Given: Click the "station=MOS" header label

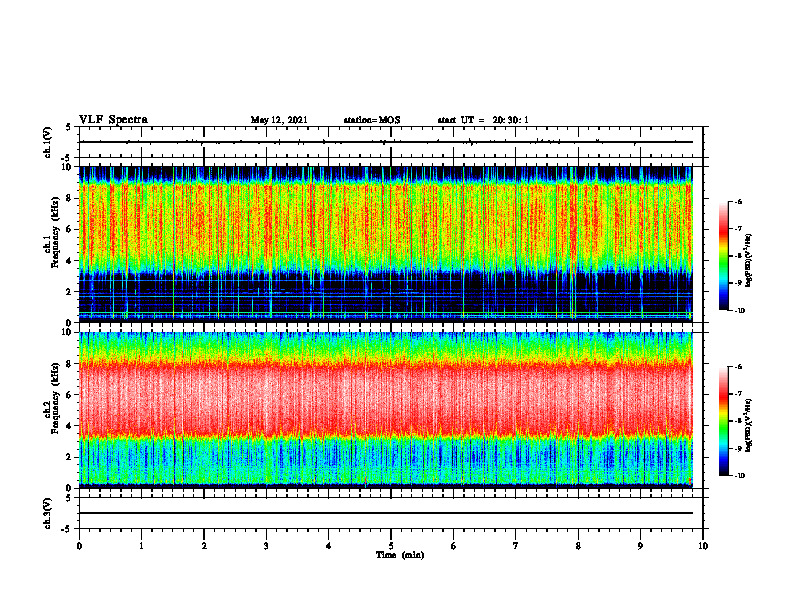Looking at the screenshot, I should [372, 120].
